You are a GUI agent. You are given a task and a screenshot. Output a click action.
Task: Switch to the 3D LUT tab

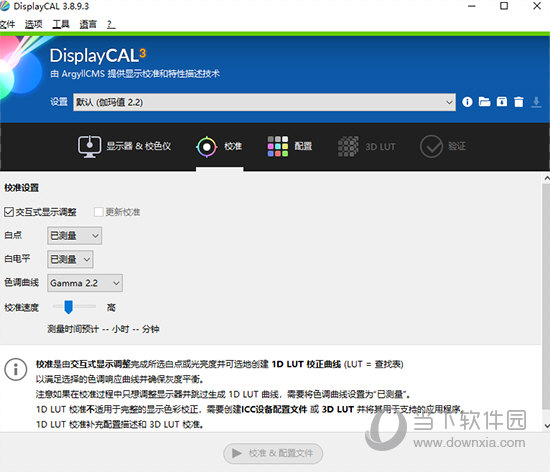(x=367, y=146)
